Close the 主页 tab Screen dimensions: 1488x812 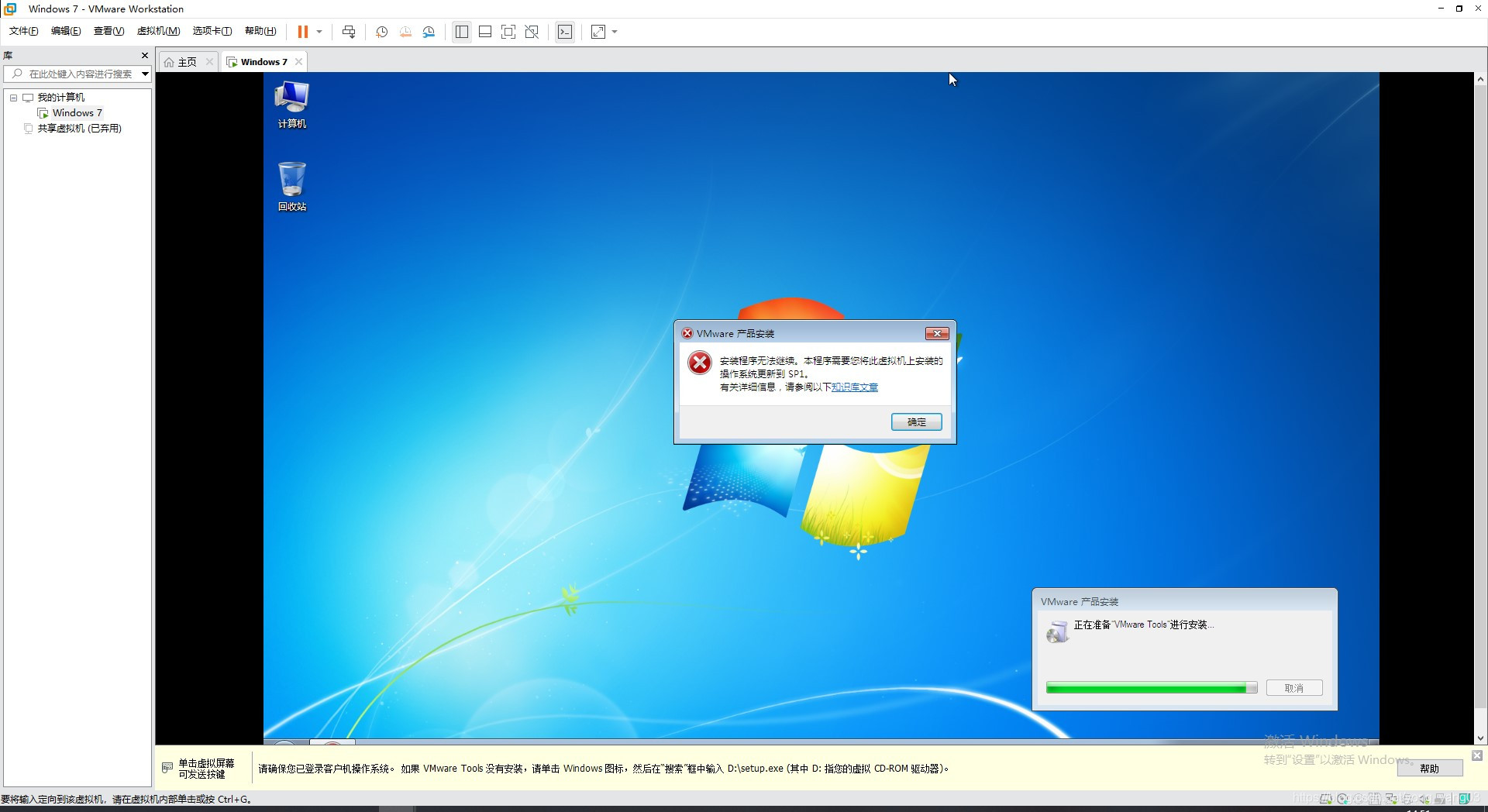click(209, 62)
